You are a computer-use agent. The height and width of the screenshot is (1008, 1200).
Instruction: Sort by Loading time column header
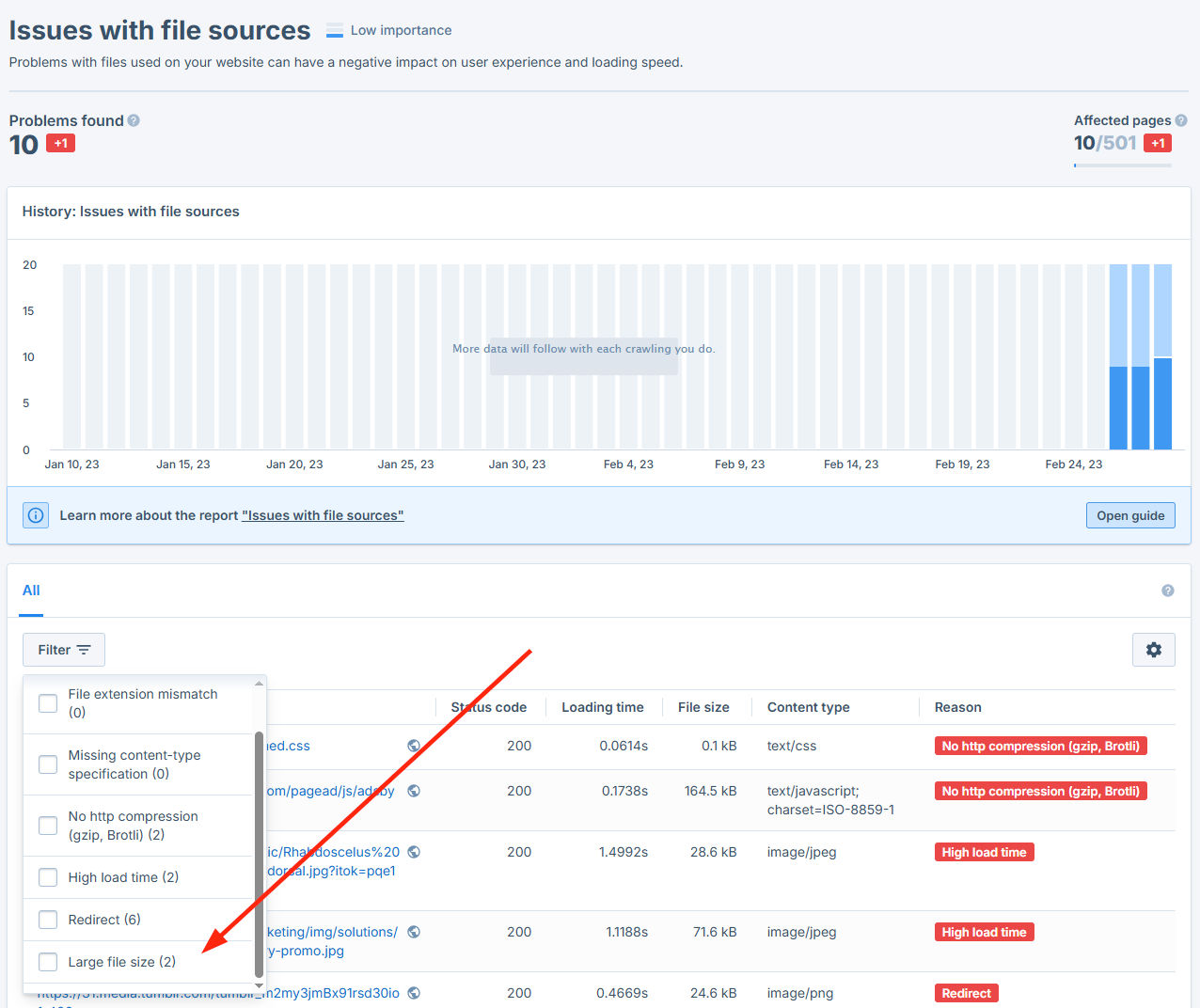(x=602, y=707)
